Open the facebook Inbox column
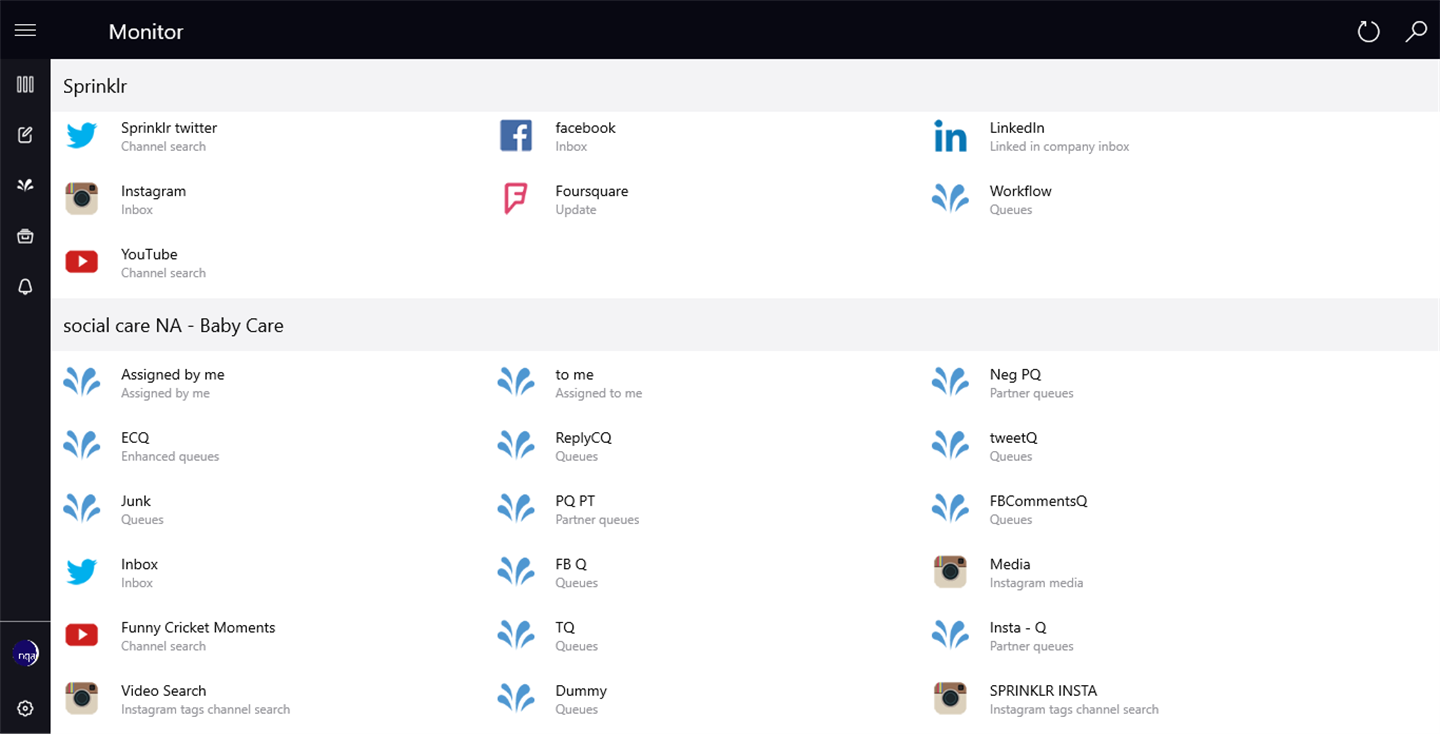1440x734 pixels. (585, 136)
